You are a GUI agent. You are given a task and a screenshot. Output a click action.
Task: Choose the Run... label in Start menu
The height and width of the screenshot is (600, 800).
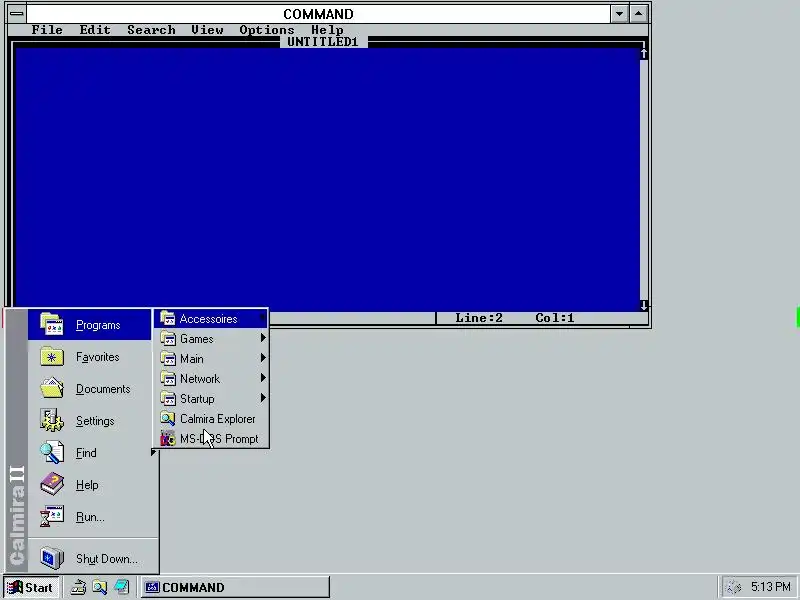pyautogui.click(x=90, y=517)
